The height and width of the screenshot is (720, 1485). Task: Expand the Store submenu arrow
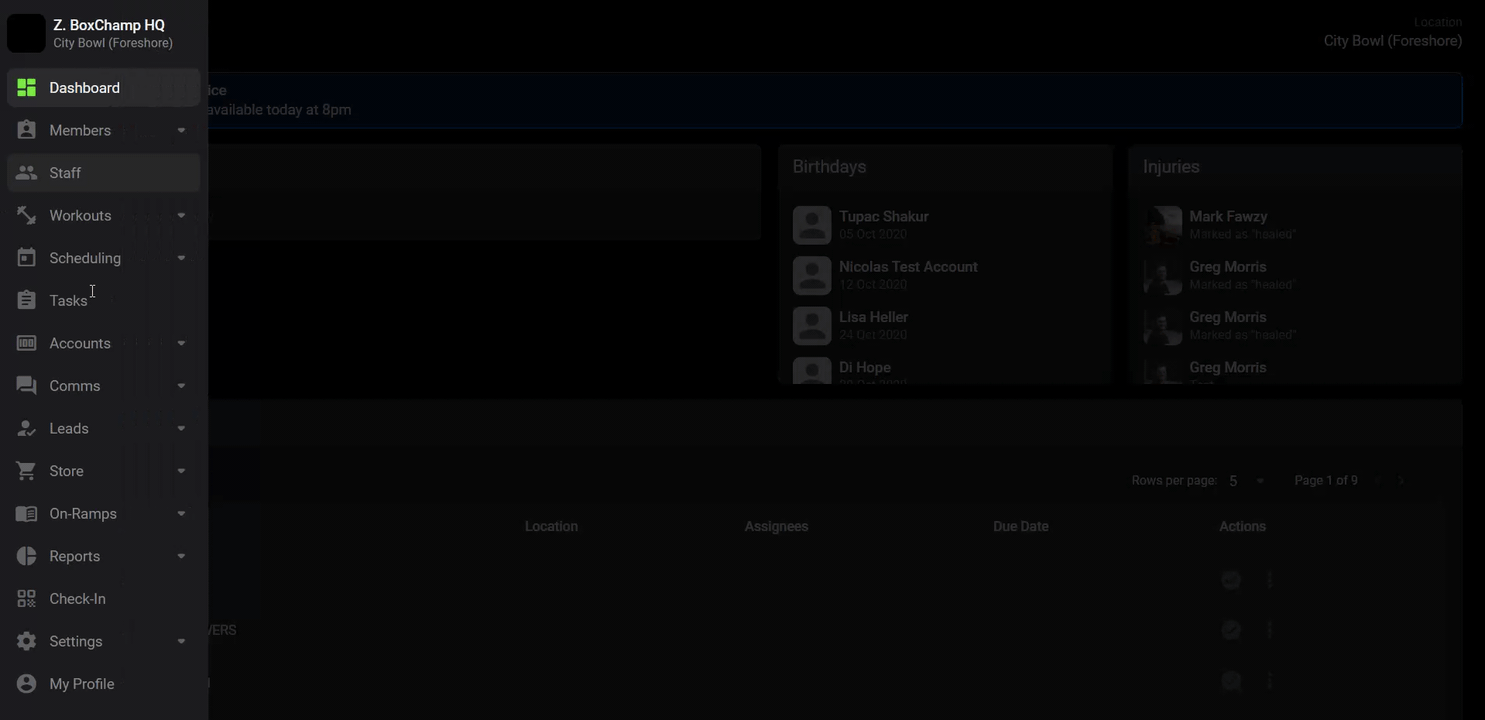point(181,471)
